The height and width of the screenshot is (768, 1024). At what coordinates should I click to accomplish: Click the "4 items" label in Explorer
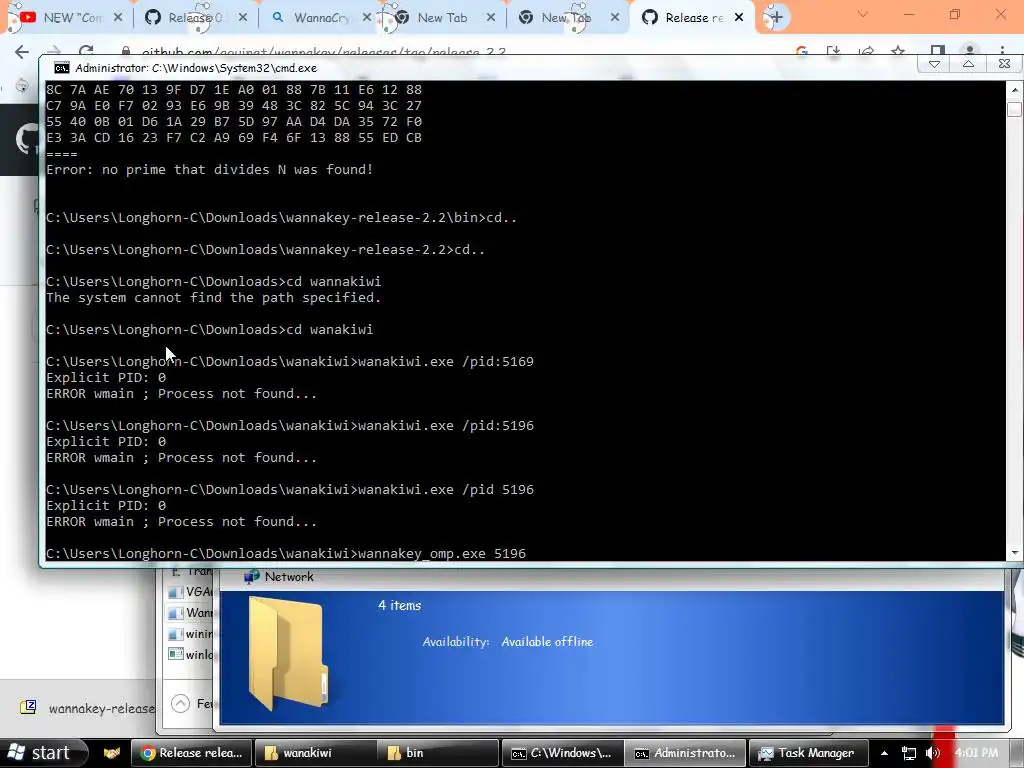click(x=400, y=605)
